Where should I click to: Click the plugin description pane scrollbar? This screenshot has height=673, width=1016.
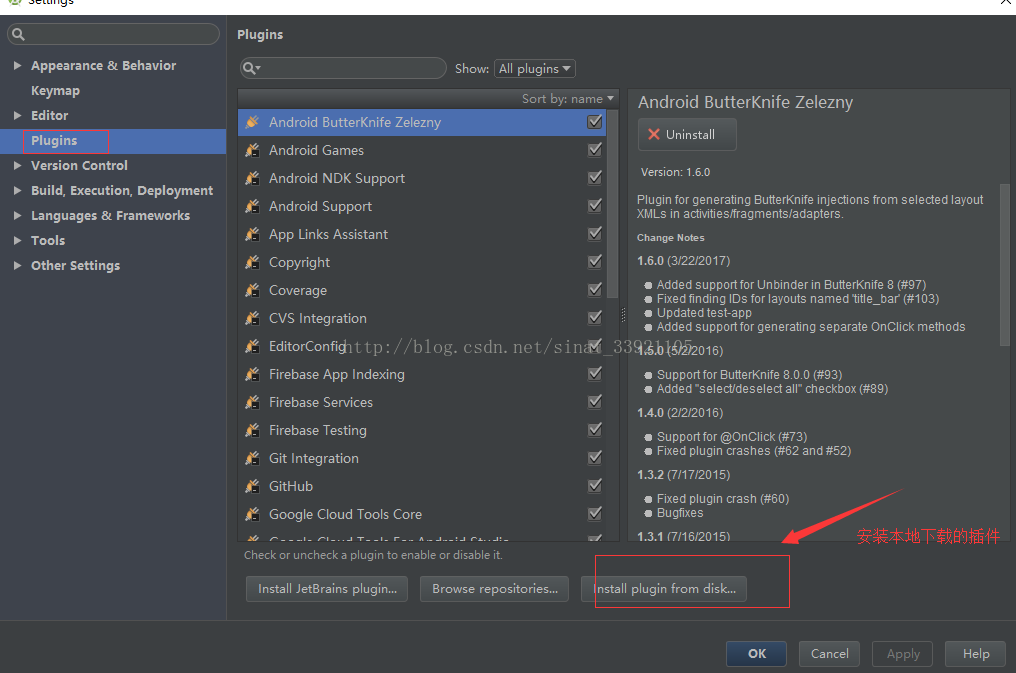click(1004, 266)
